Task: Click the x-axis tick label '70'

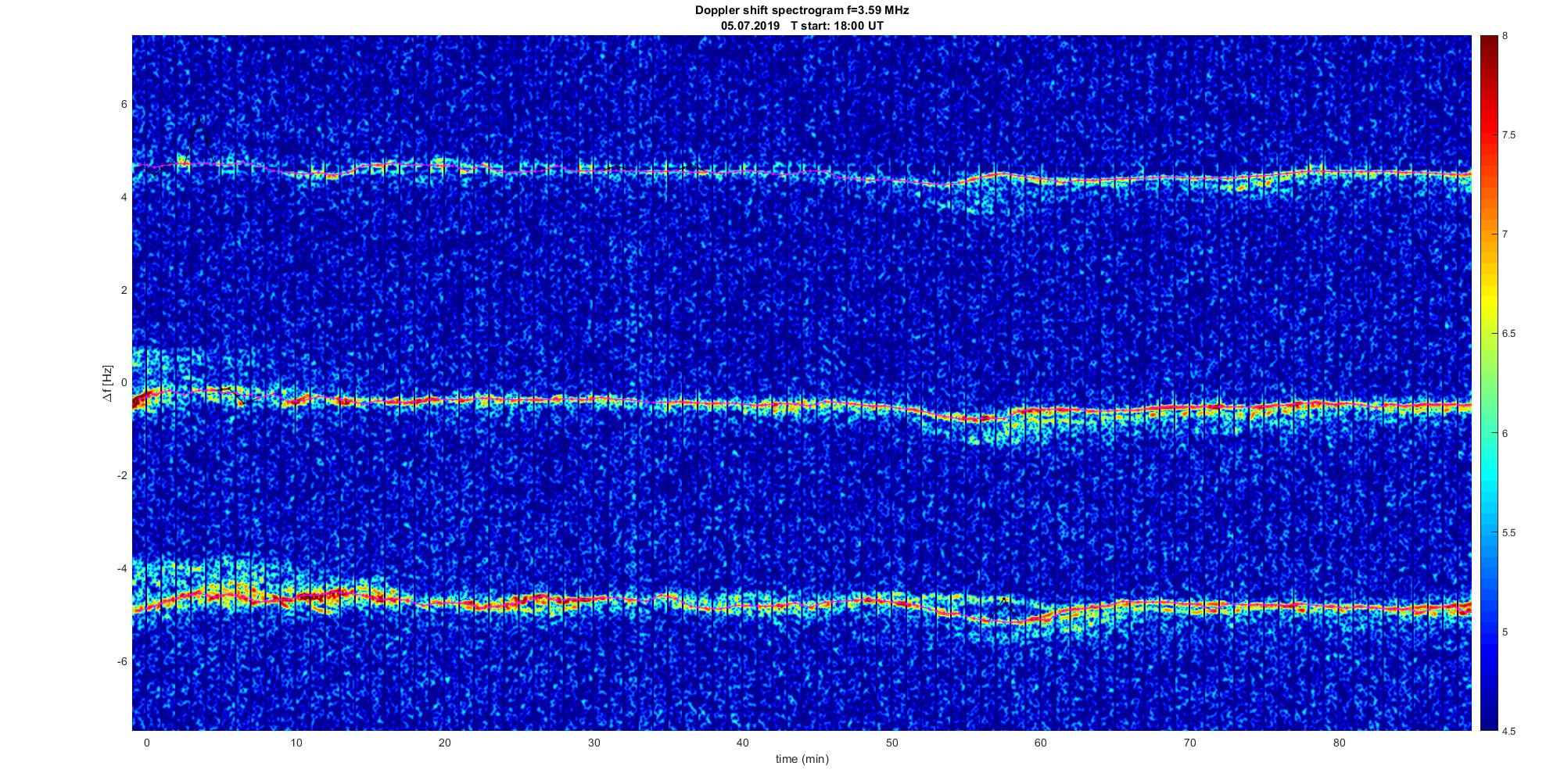Action: click(1190, 743)
